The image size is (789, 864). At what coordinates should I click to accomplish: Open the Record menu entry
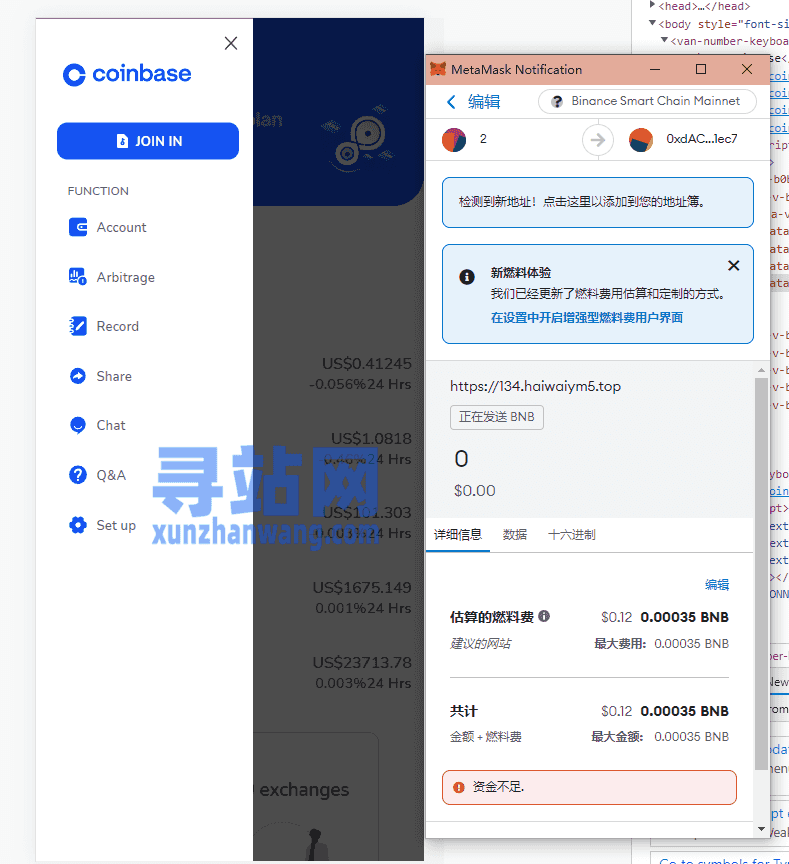tap(117, 326)
